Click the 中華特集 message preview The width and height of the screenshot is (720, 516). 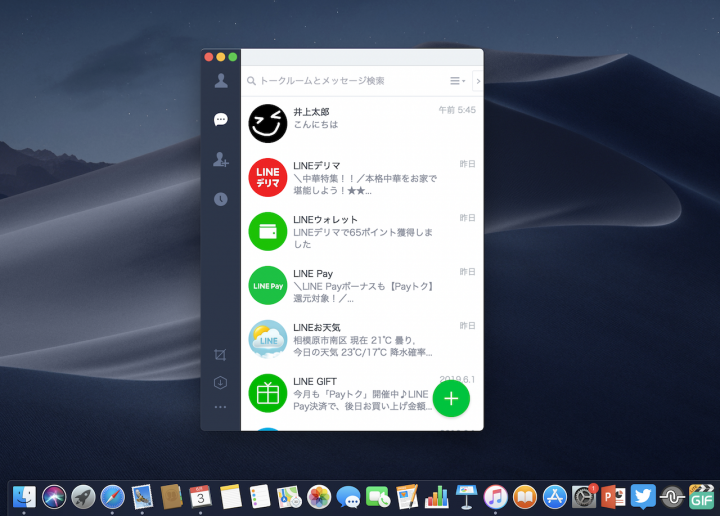[x=366, y=184]
